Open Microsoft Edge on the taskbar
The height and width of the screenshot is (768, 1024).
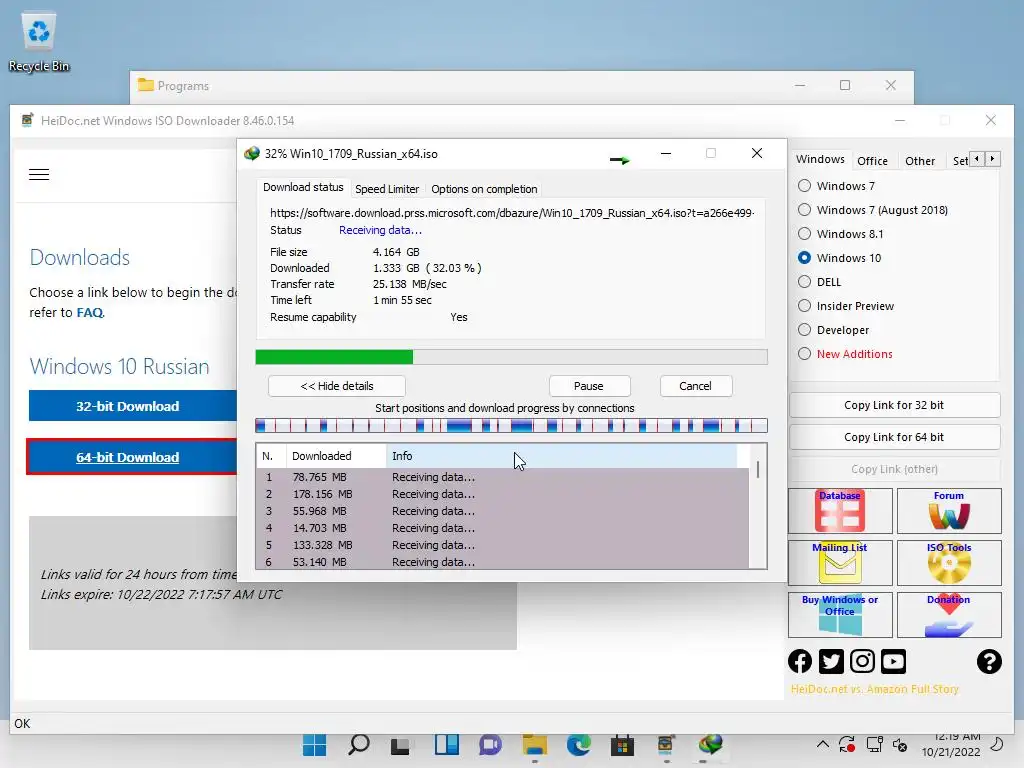point(579,745)
